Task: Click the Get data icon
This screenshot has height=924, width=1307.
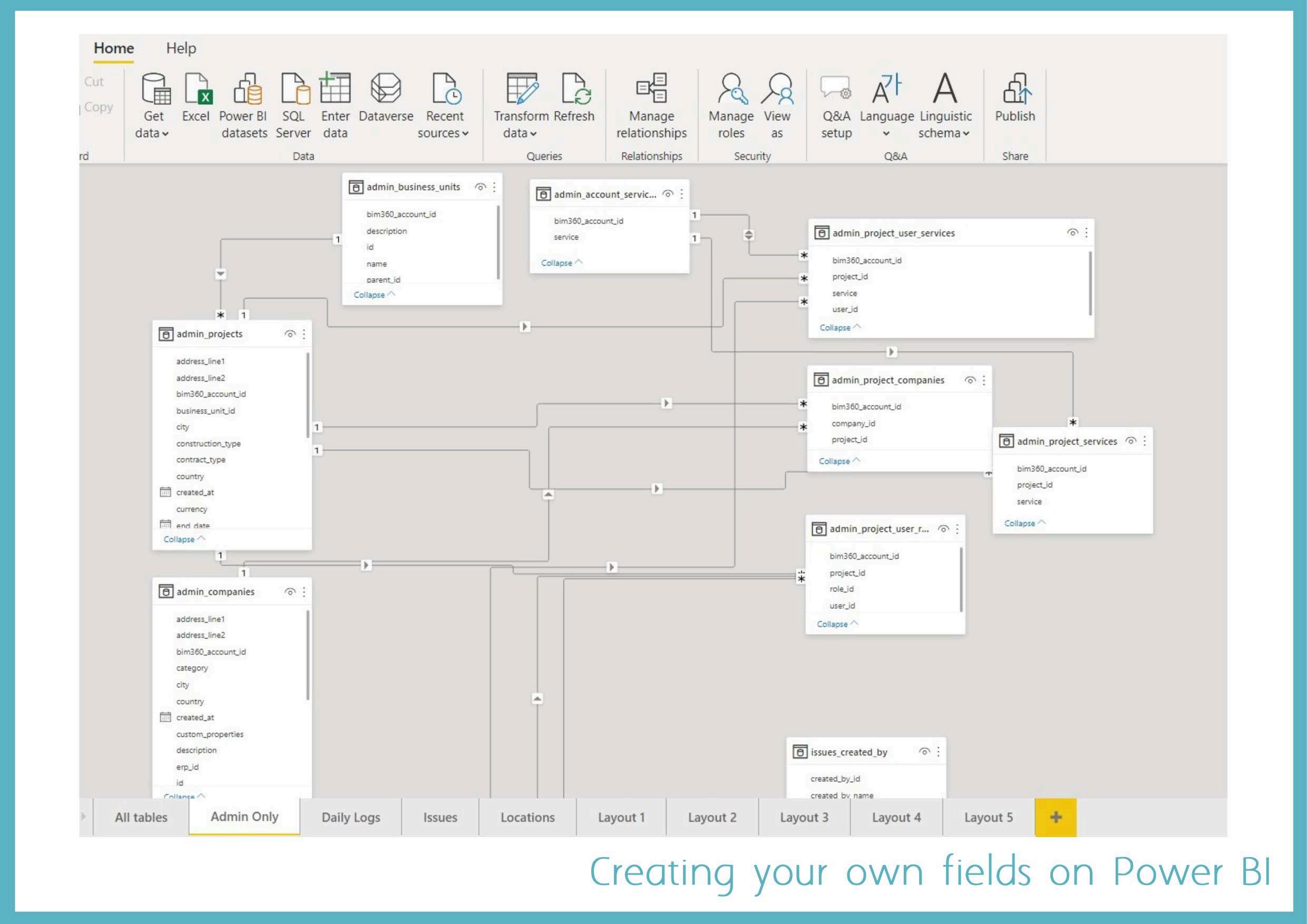Action: (x=155, y=90)
